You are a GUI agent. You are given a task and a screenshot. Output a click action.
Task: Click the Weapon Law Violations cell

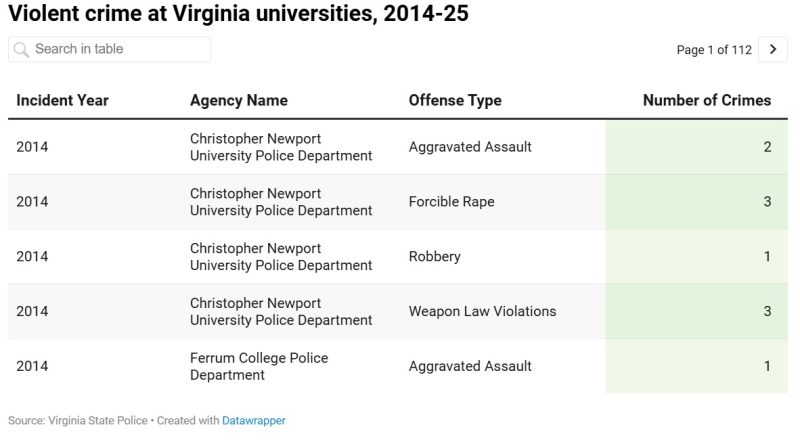pos(482,311)
